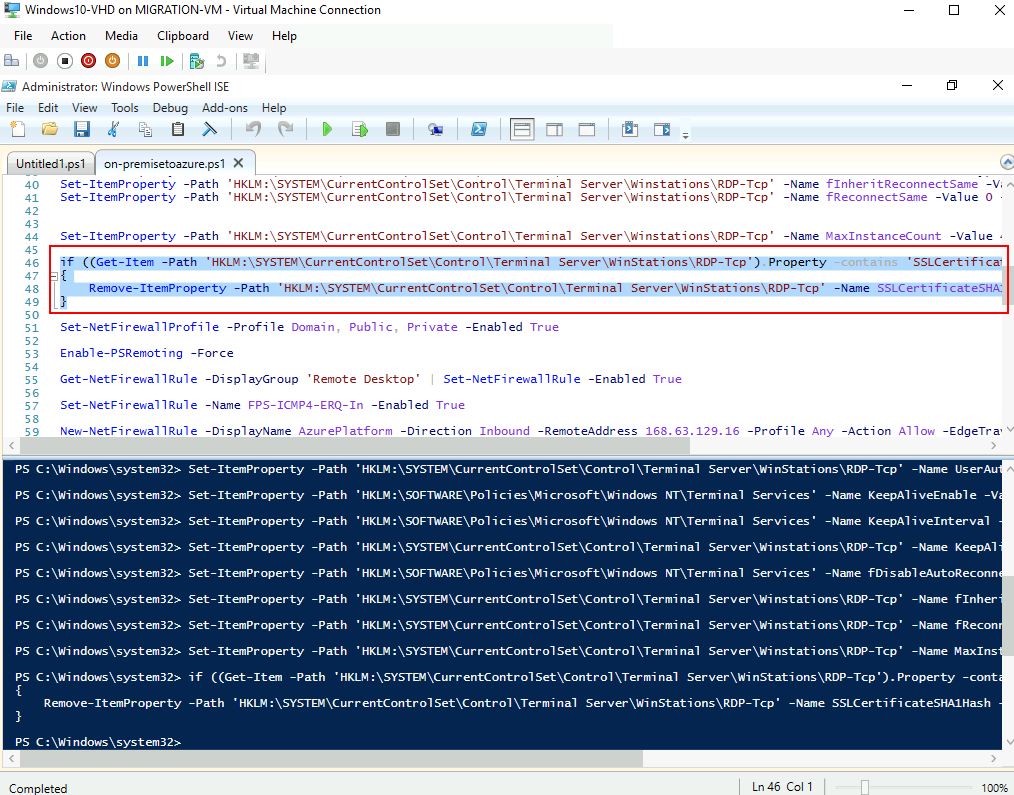The image size is (1014, 795).
Task: Show script pane on the right
Action: [554, 129]
